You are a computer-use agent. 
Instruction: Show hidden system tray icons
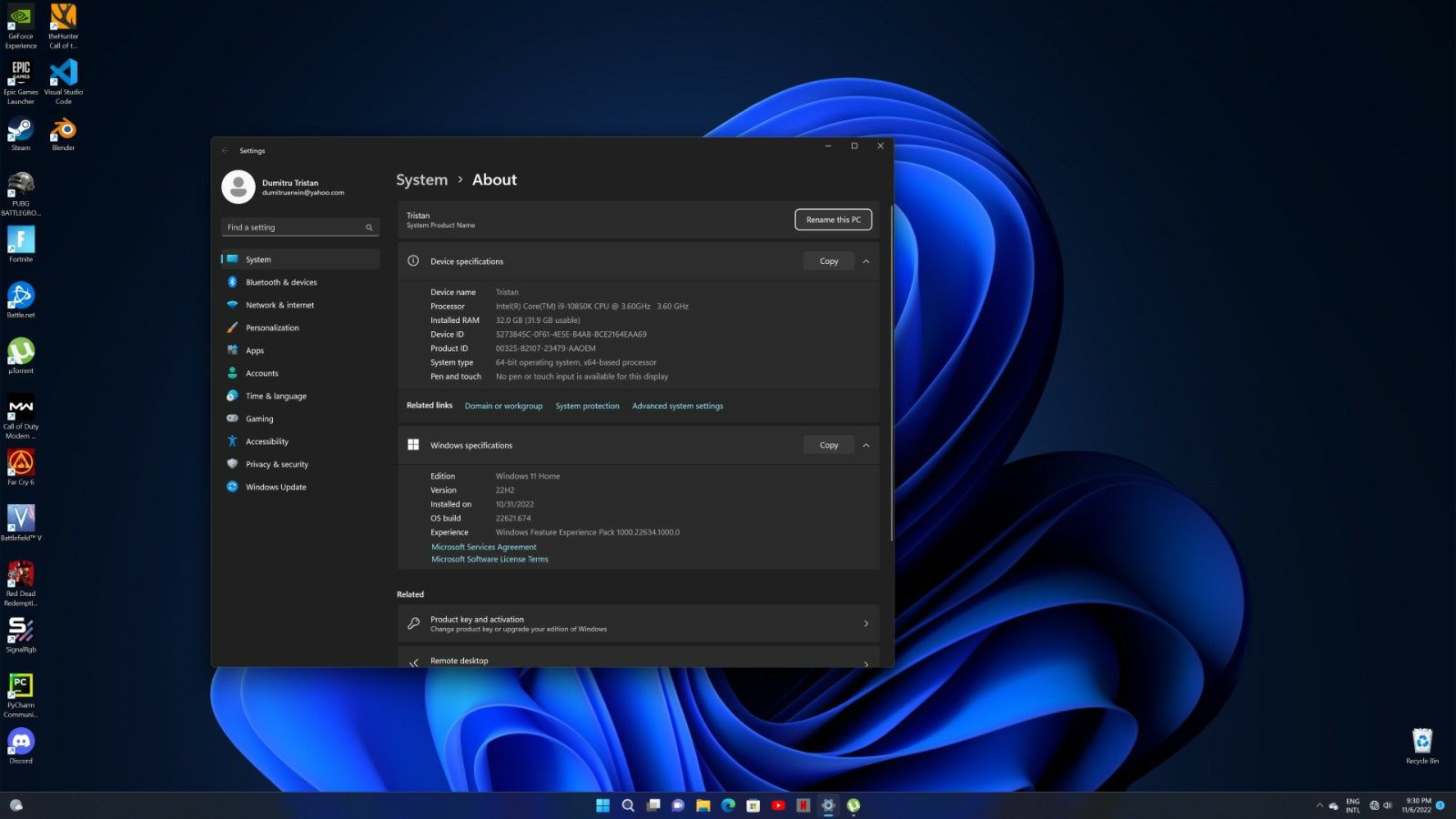point(1319,805)
